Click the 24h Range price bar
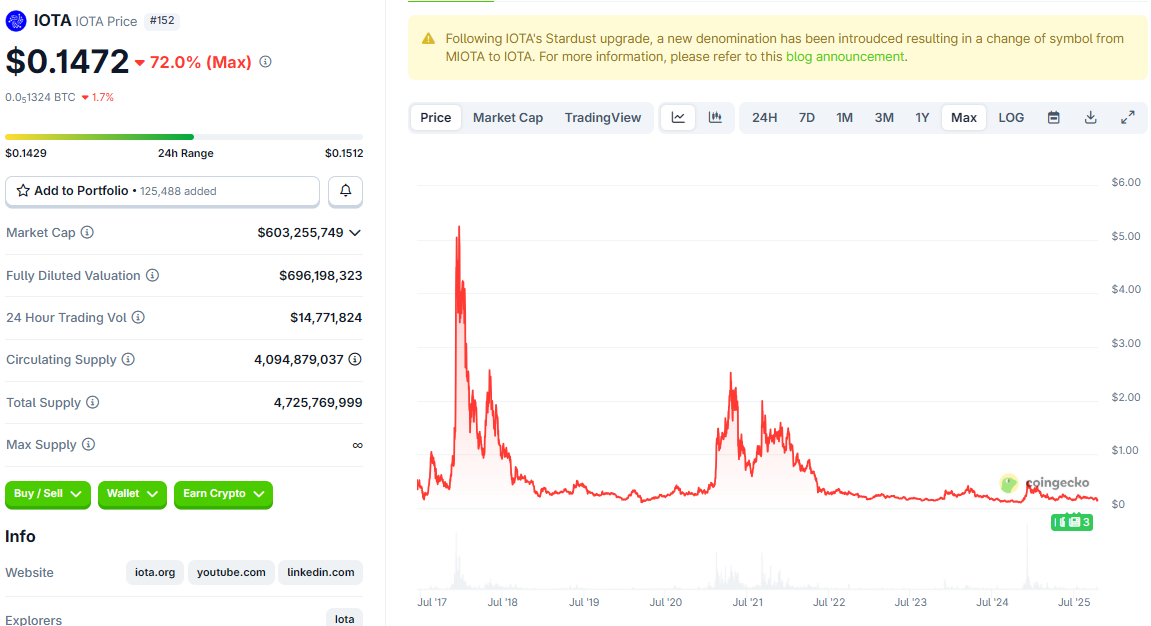Image resolution: width=1151 pixels, height=626 pixels. [184, 137]
